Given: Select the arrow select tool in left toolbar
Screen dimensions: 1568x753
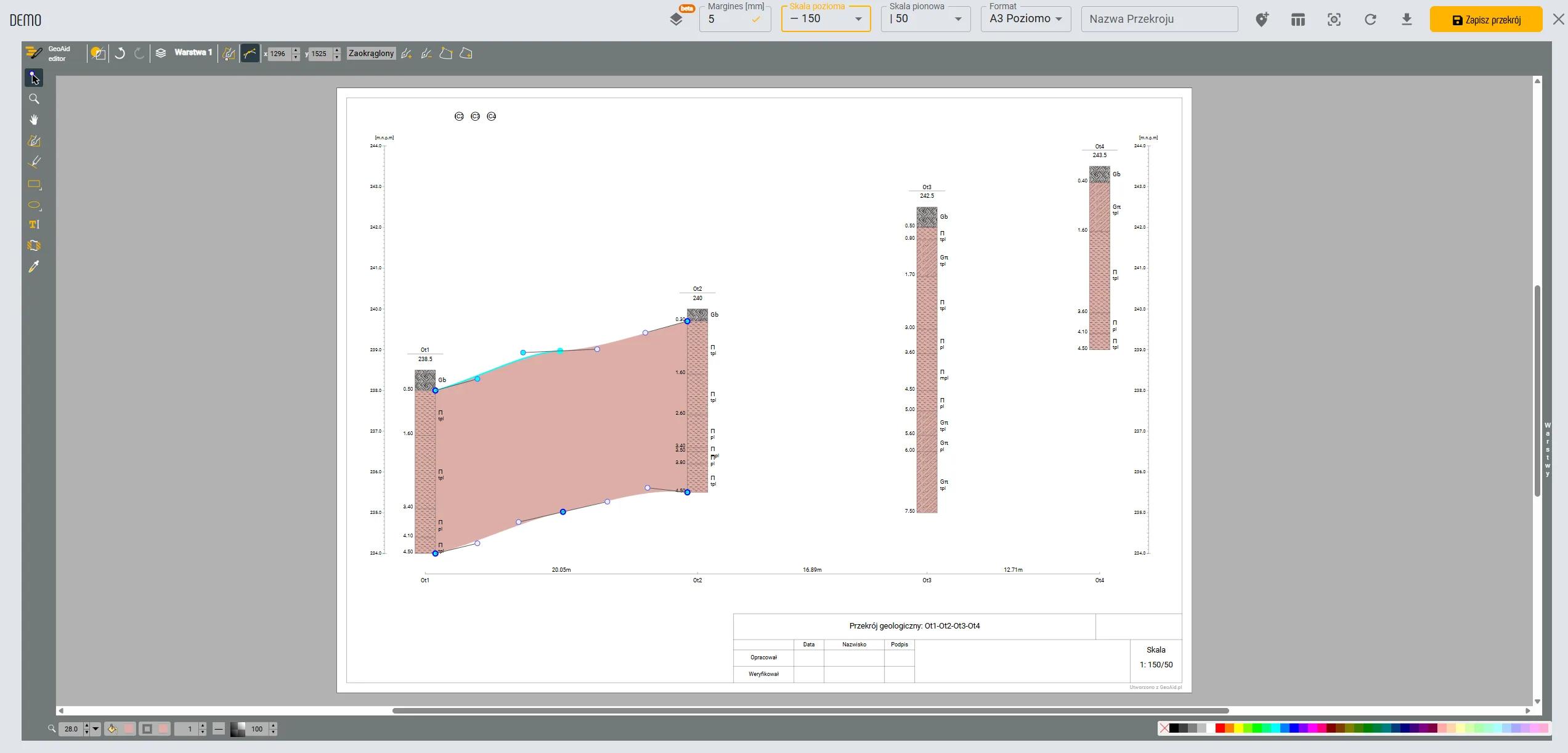Looking at the screenshot, I should (34, 78).
